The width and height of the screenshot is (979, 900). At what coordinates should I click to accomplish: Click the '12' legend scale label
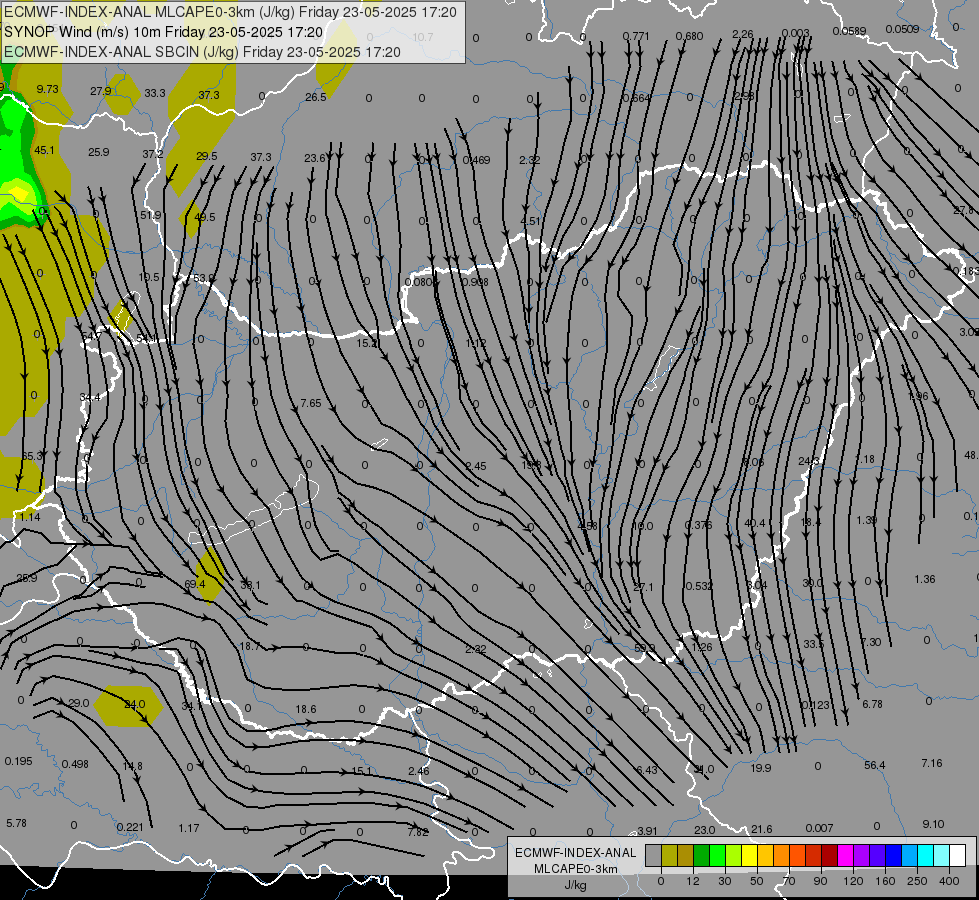pos(692,881)
